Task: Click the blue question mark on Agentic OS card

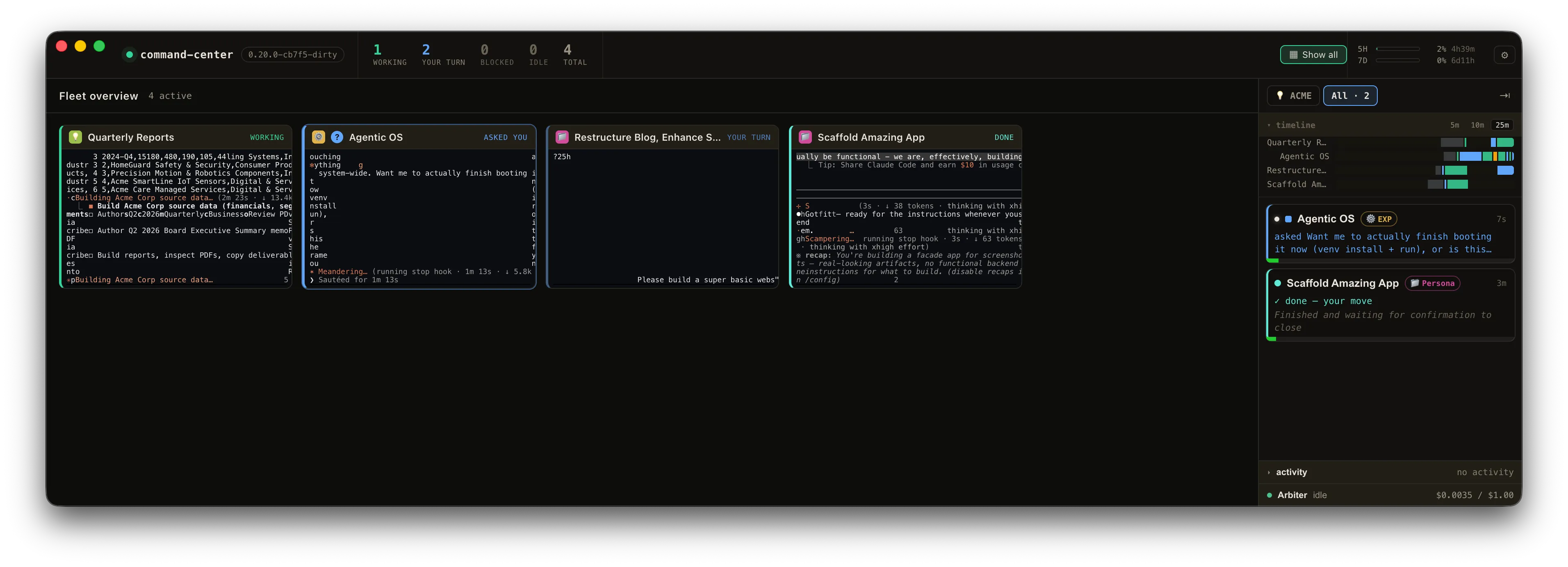Action: coord(337,137)
